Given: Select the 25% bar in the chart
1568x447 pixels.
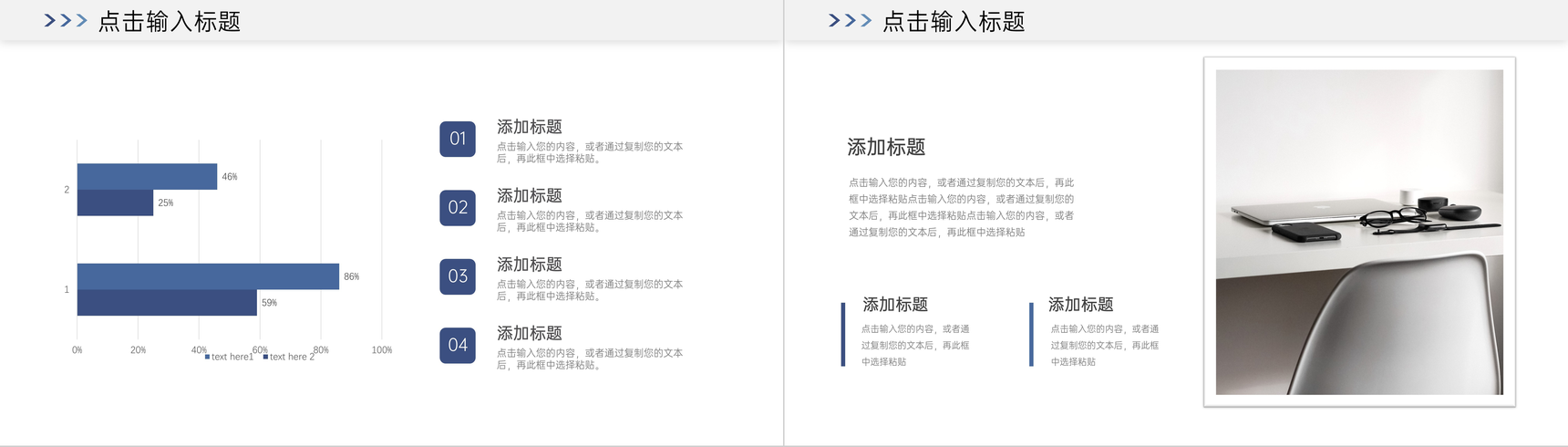Looking at the screenshot, I should [x=115, y=203].
